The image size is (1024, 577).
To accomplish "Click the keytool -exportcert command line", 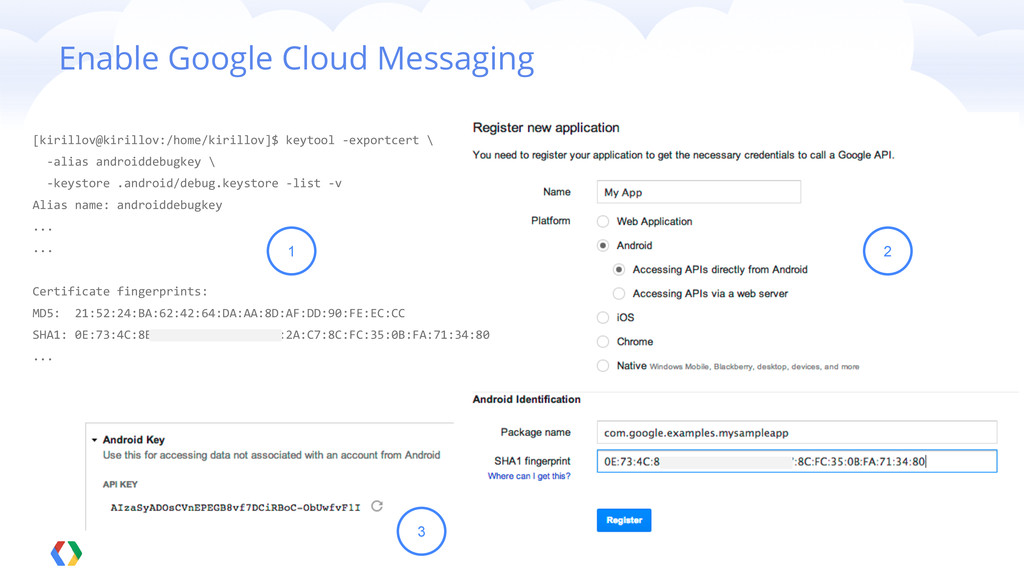I will (232, 140).
